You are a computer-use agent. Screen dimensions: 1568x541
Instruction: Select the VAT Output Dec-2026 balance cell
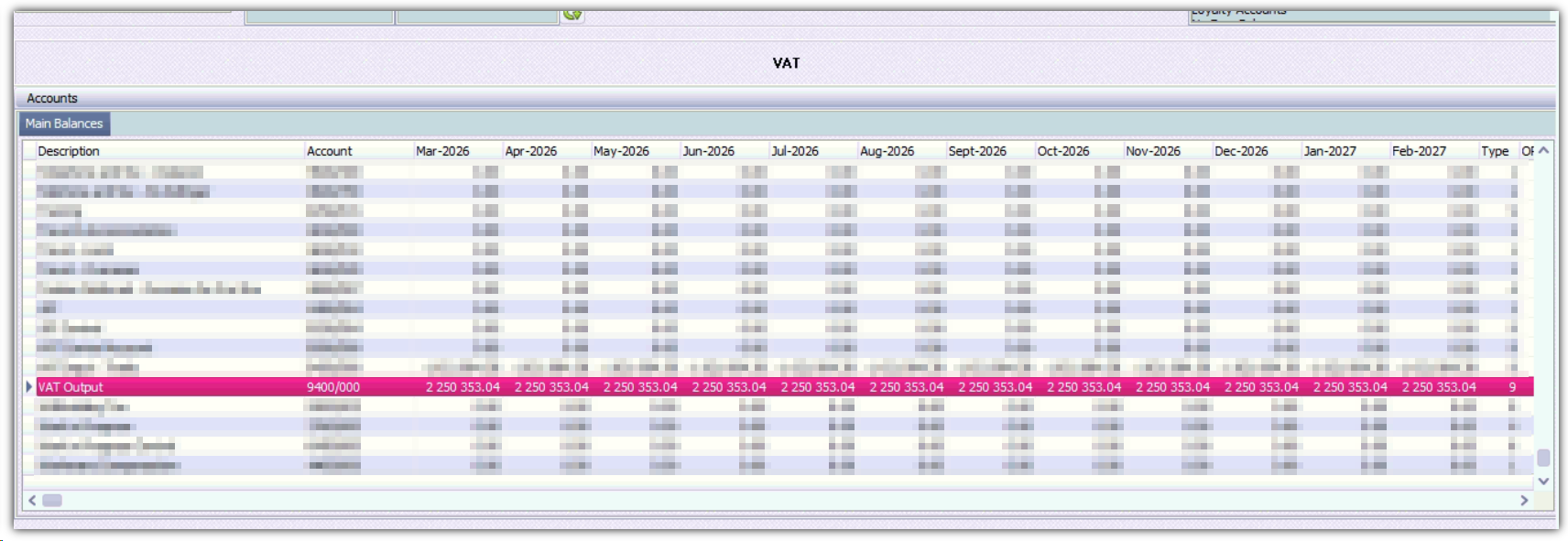click(1260, 387)
